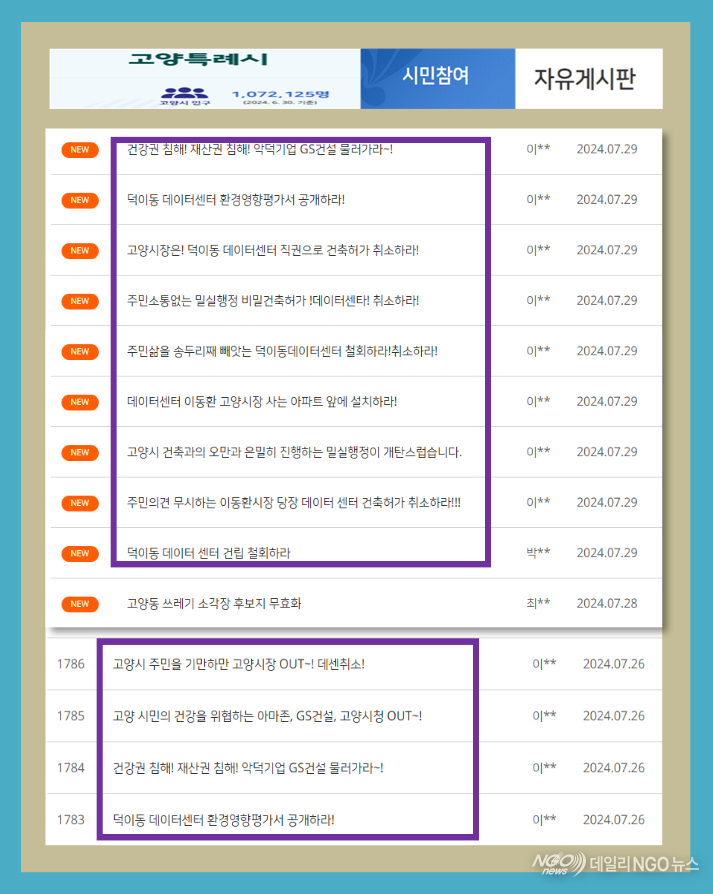The height and width of the screenshot is (894, 713).
Task: Open post 1786 고양시 주민을 기만하만 고양시장 OUT
Action: [x=239, y=663]
